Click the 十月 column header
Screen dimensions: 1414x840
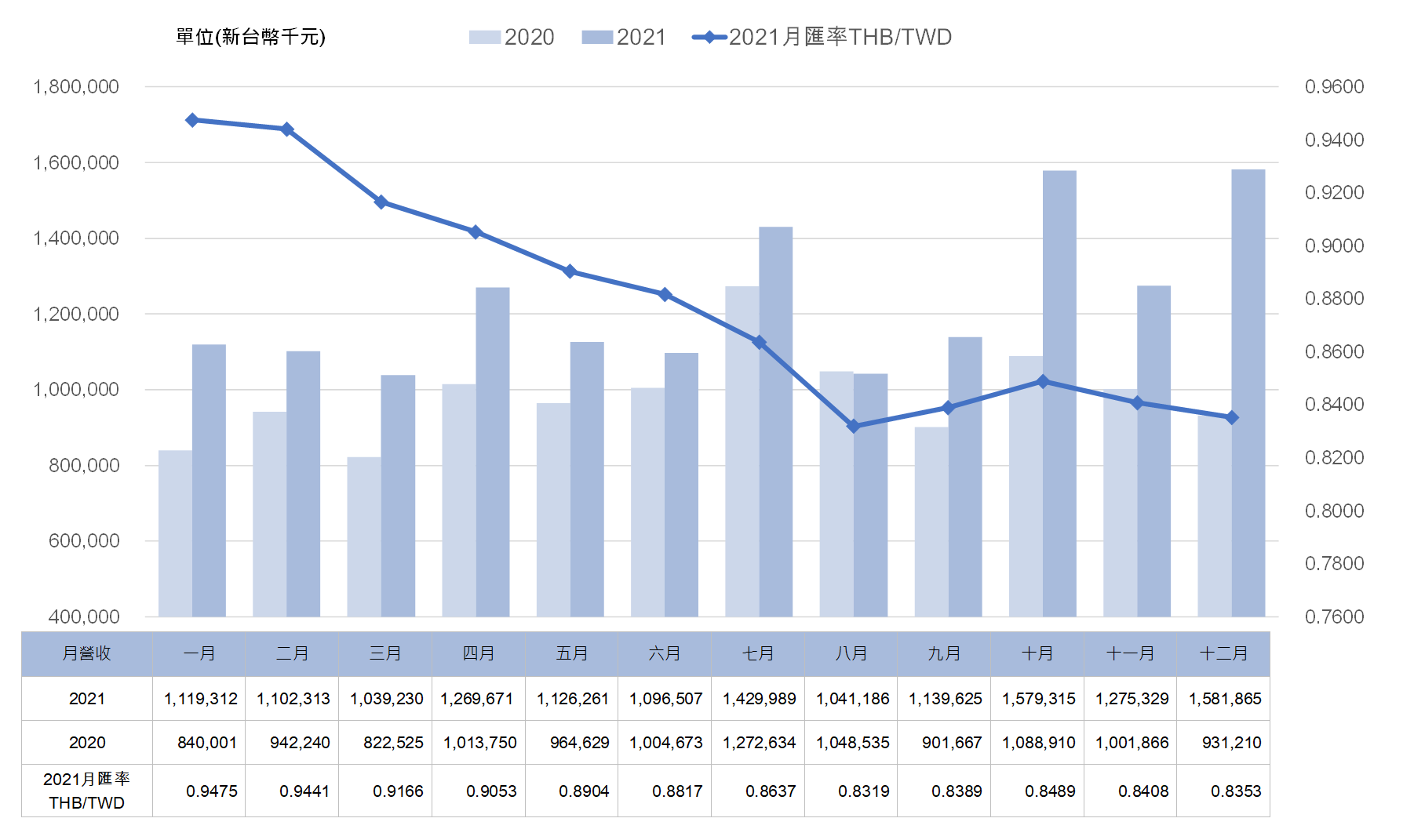tap(1037, 653)
